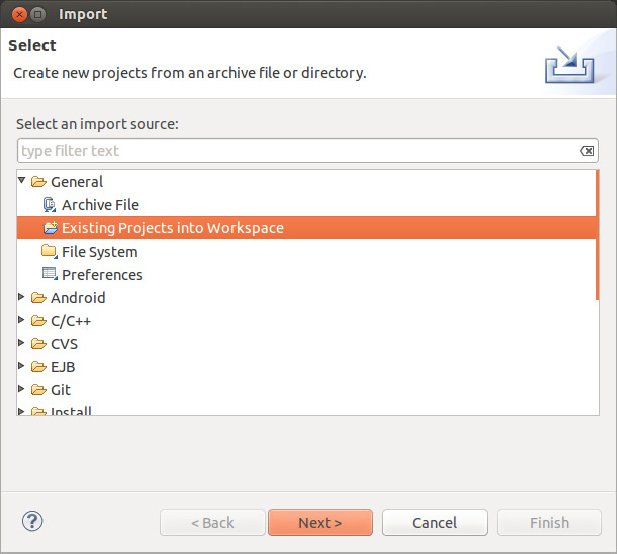Clear the filter text with the erase icon
The image size is (617, 554).
pos(587,151)
